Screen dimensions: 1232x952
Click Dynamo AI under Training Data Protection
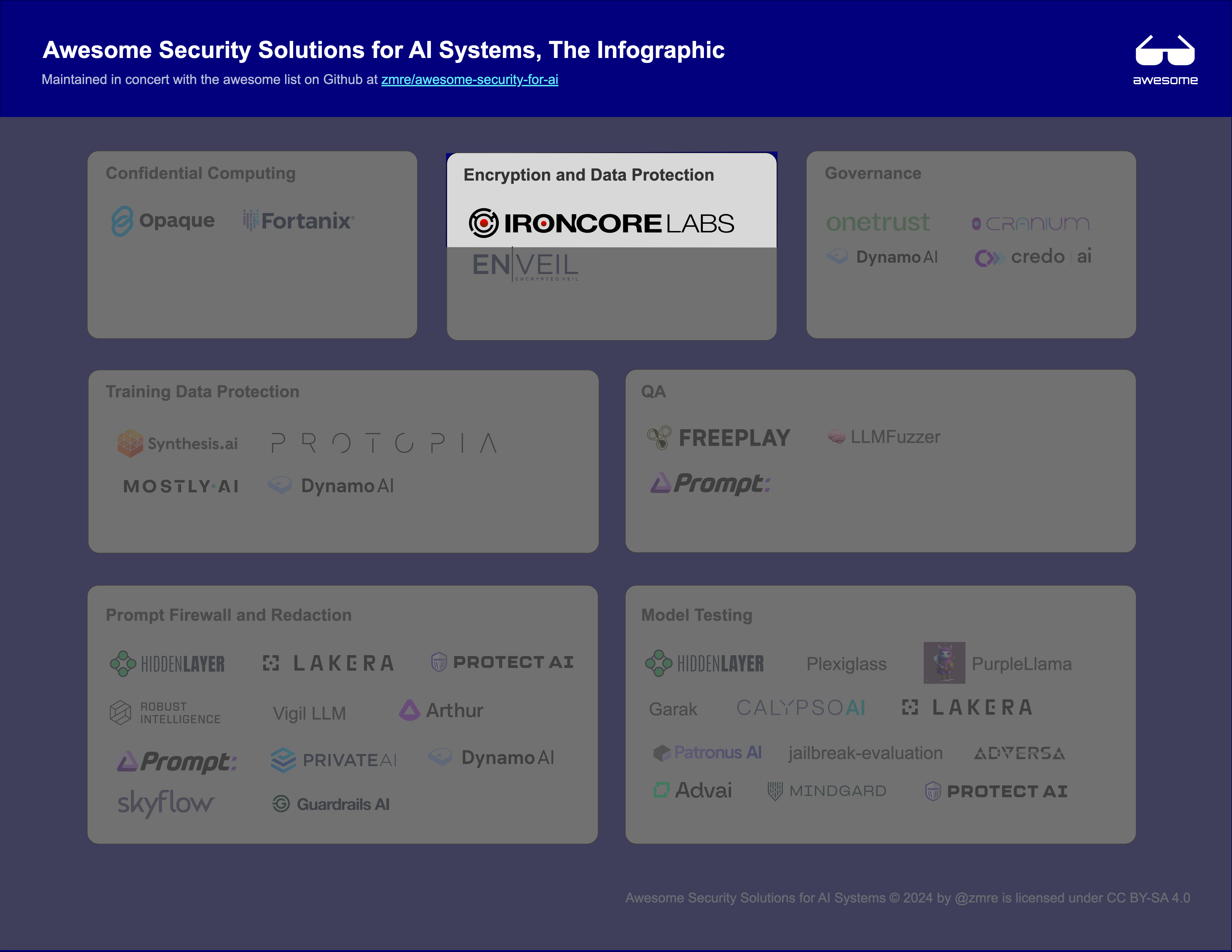(331, 486)
